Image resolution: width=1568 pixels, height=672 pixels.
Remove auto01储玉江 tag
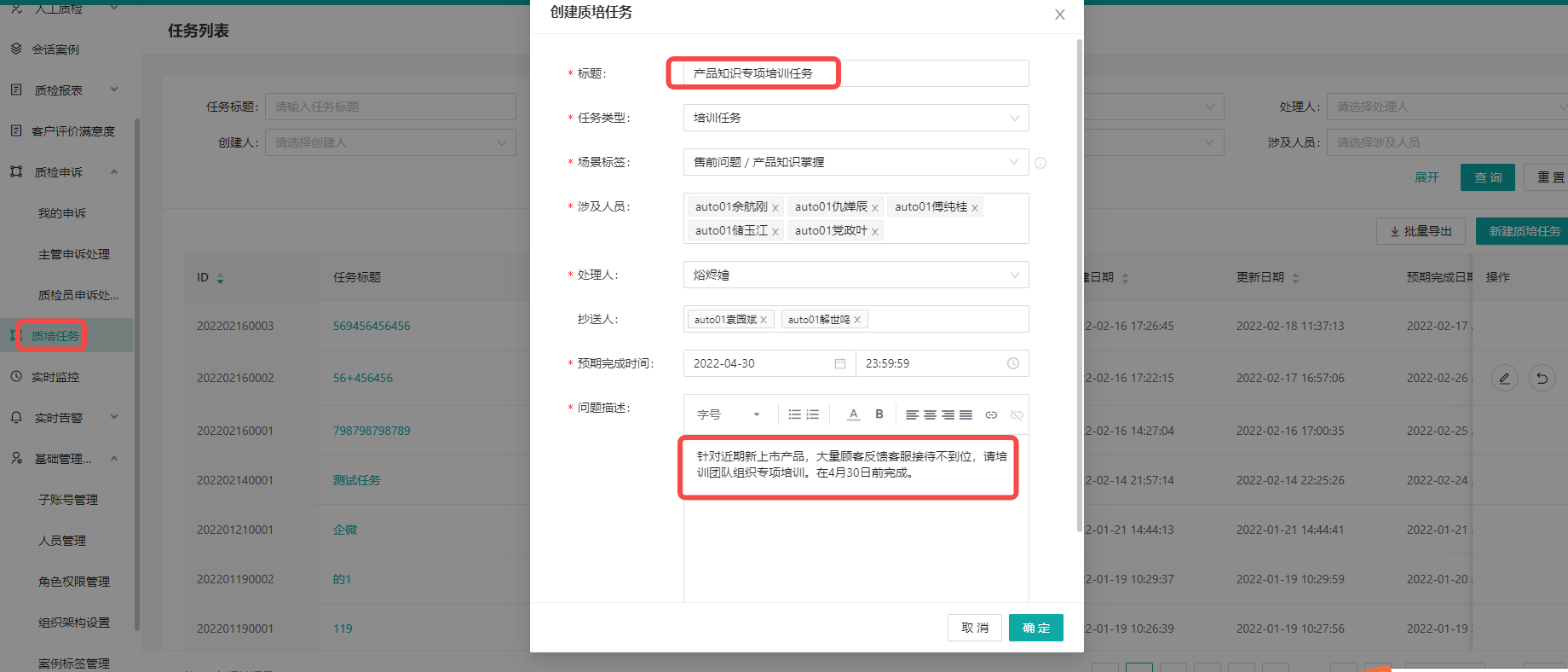coord(775,232)
